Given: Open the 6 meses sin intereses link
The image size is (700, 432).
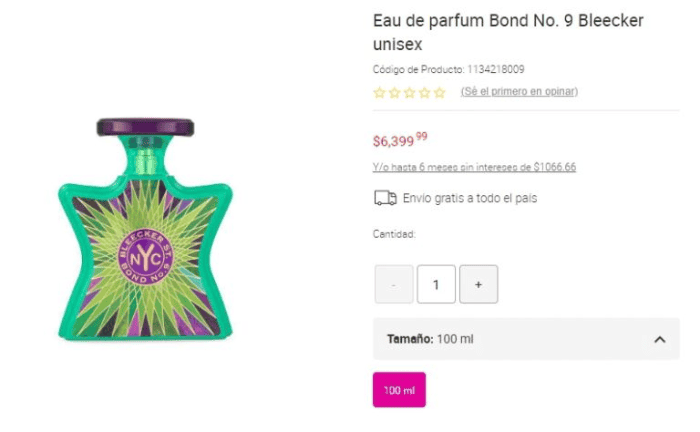Looking at the screenshot, I should click(x=474, y=167).
